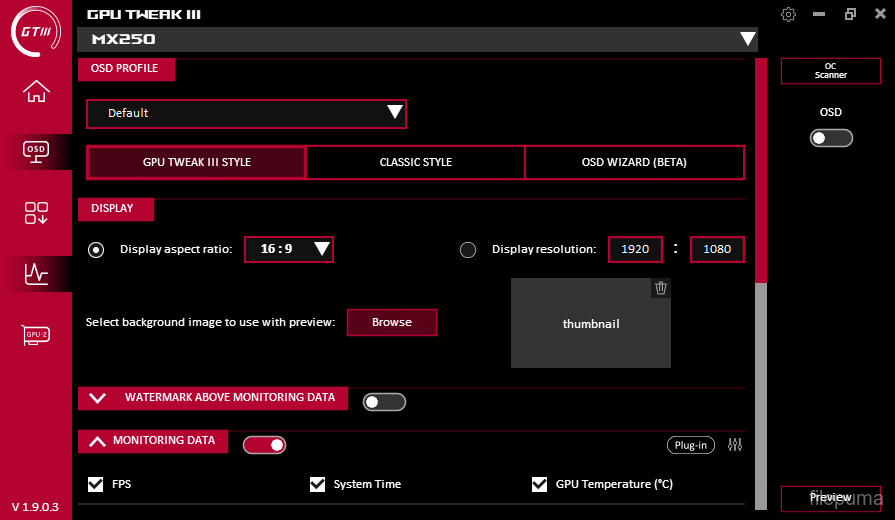Viewport: 895px width, 520px height.
Task: Open settings gear icon in title bar
Action: pyautogui.click(x=788, y=14)
